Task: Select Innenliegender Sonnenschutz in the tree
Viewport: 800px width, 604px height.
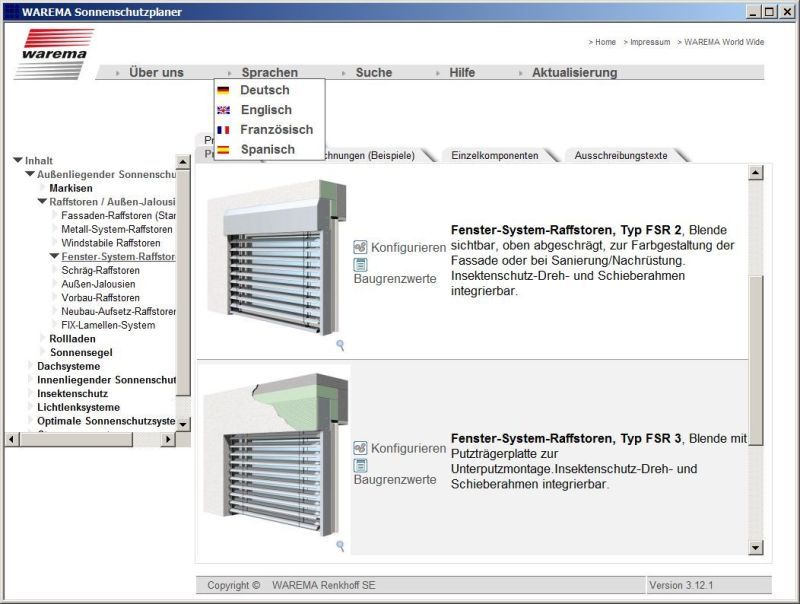Action: (x=106, y=380)
